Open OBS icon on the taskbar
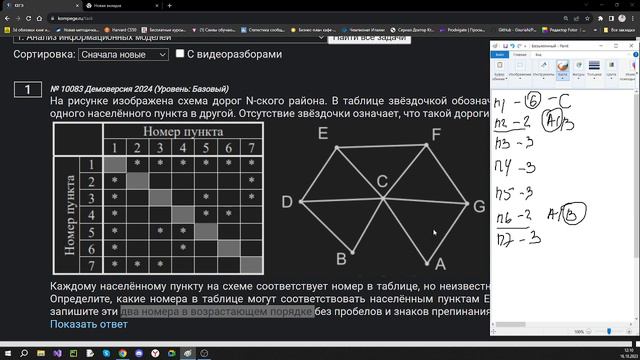Screen dimensions: 640x360 (204, 353)
